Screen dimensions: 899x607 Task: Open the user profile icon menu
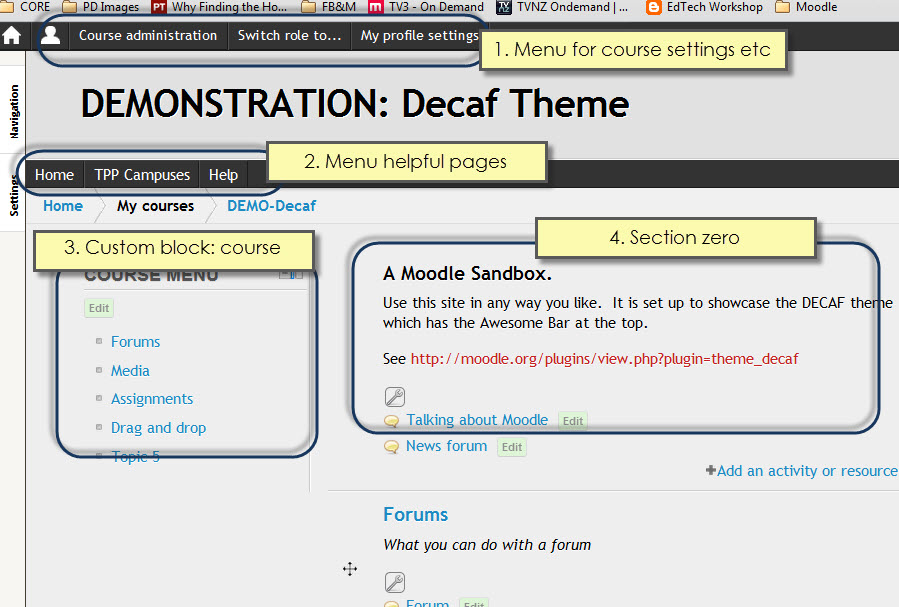pyautogui.click(x=50, y=36)
